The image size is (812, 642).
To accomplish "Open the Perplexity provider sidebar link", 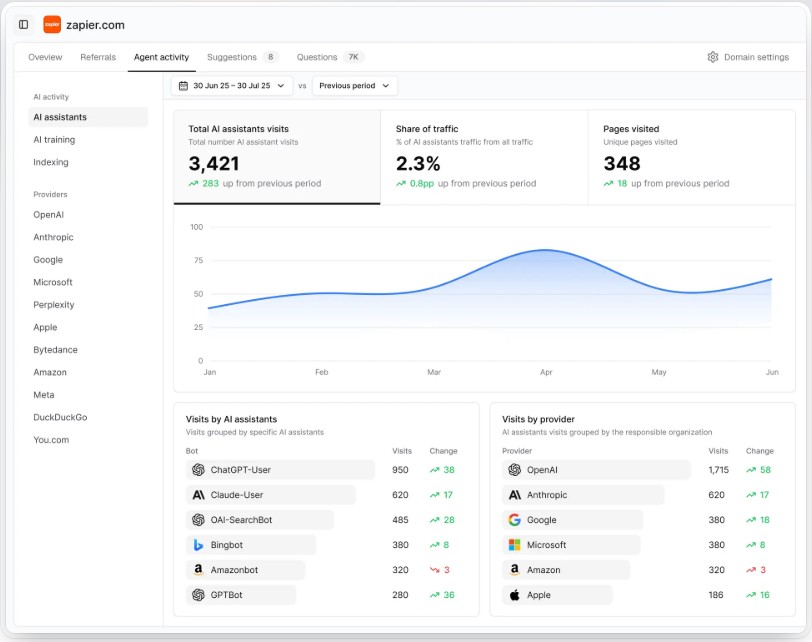I will [x=54, y=305].
